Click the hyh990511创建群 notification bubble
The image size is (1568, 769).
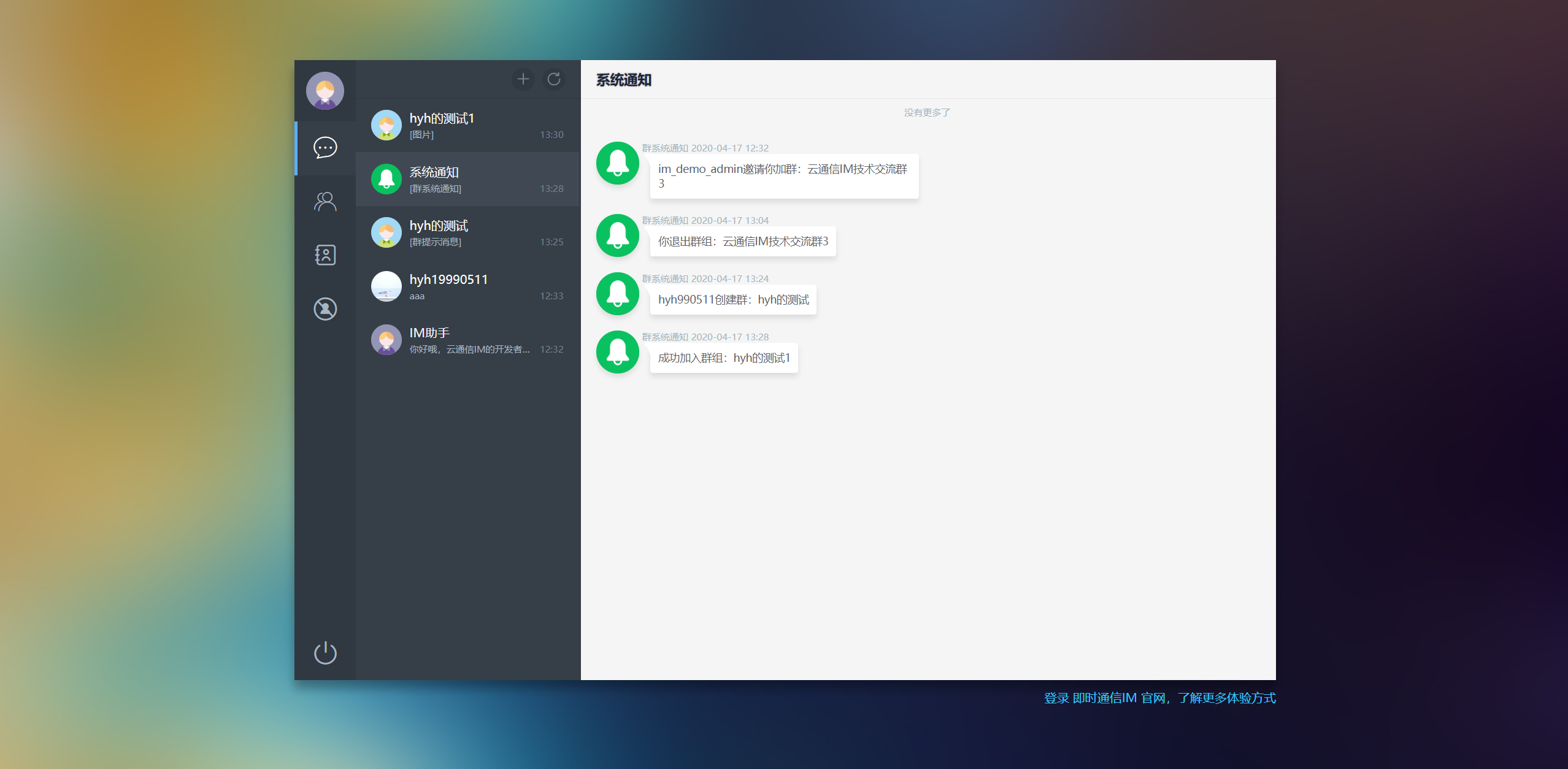[x=732, y=300]
